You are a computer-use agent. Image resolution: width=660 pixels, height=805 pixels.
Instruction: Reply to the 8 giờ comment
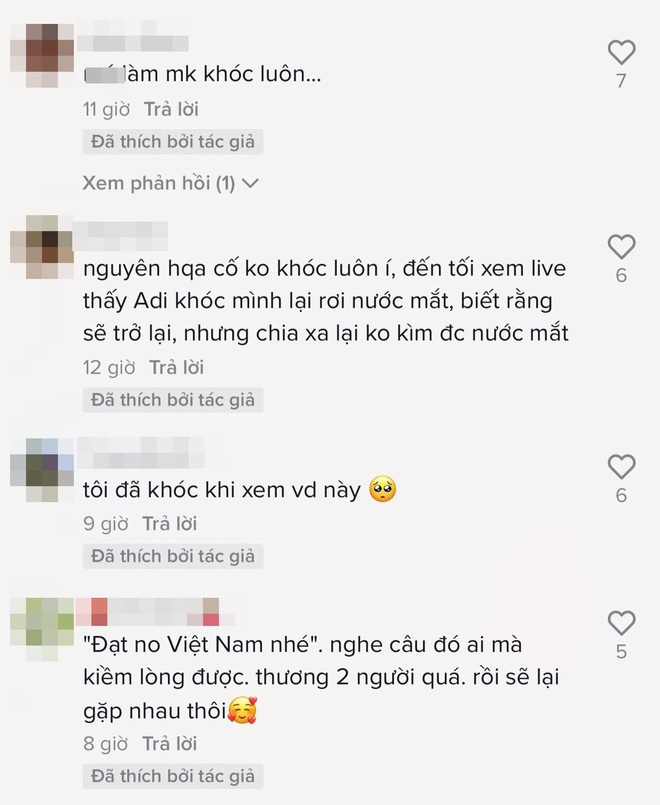[170, 743]
